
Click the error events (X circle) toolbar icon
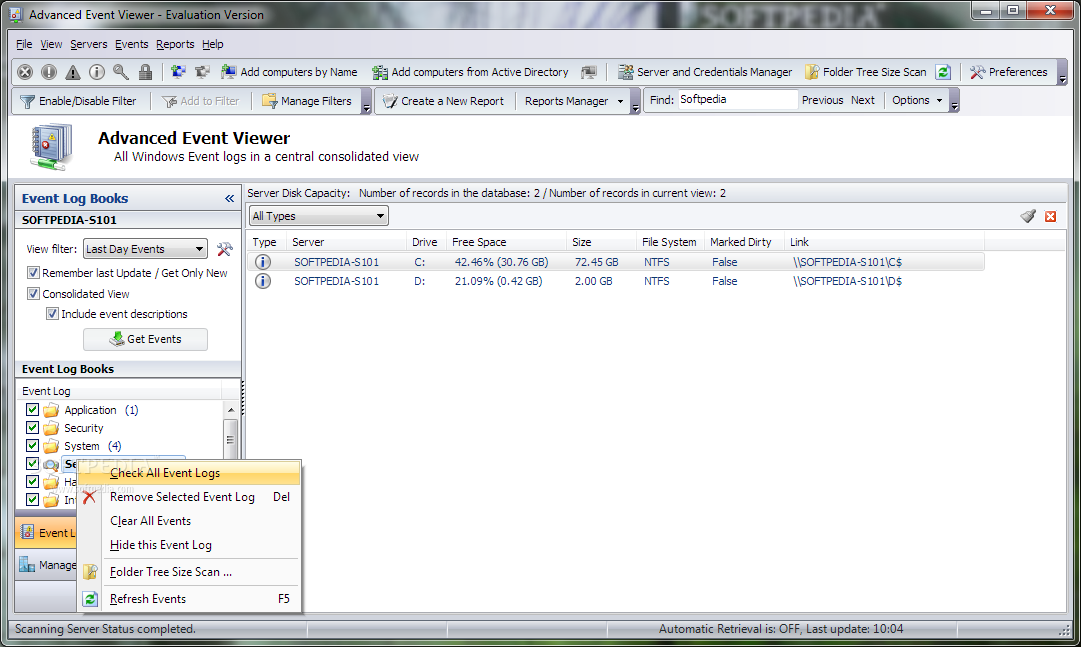(x=25, y=72)
